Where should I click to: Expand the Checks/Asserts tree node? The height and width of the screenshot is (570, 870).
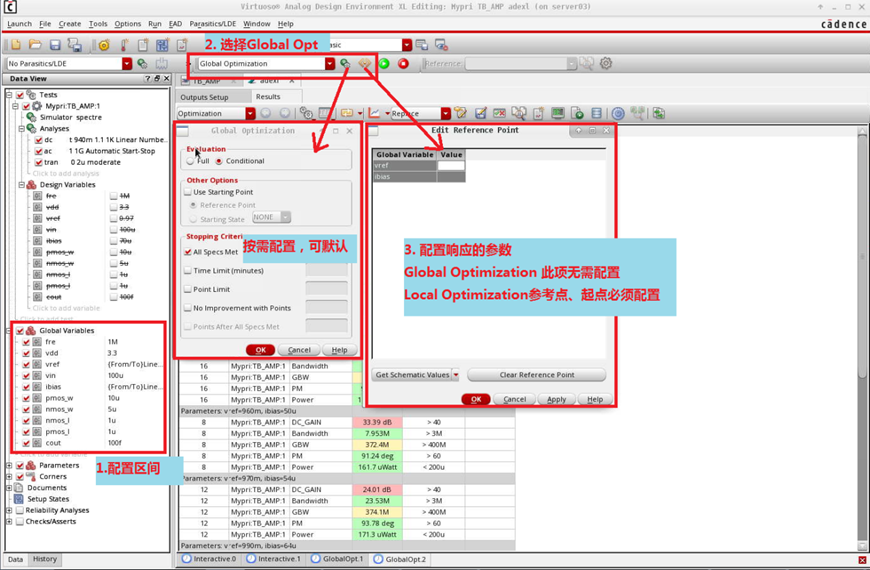click(x=9, y=521)
